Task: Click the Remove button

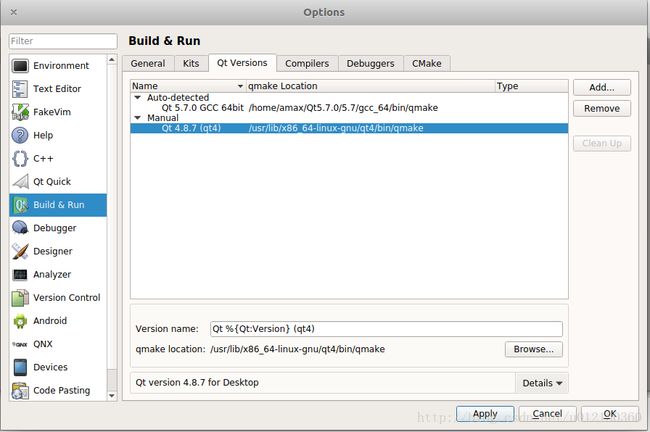Action: coord(602,109)
